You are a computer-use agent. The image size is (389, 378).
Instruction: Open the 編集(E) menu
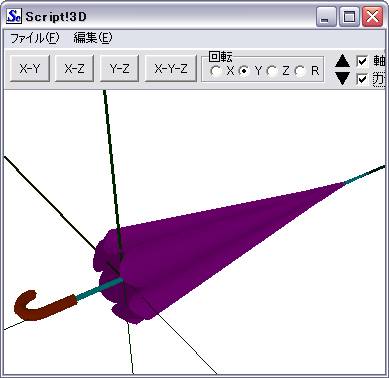[x=93, y=38]
